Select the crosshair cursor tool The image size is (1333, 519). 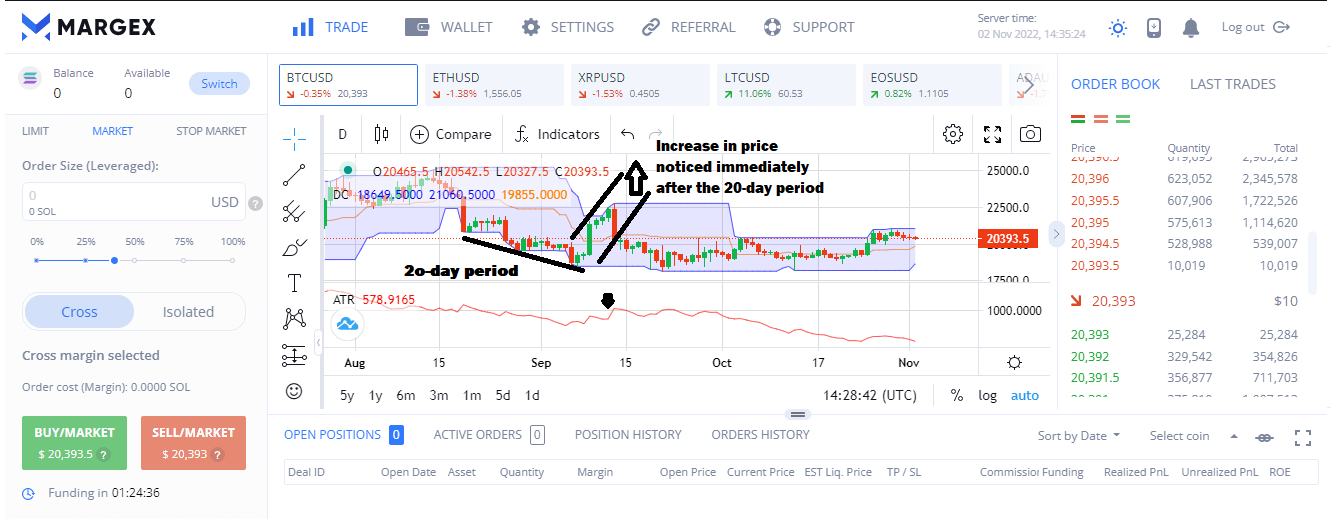click(294, 136)
